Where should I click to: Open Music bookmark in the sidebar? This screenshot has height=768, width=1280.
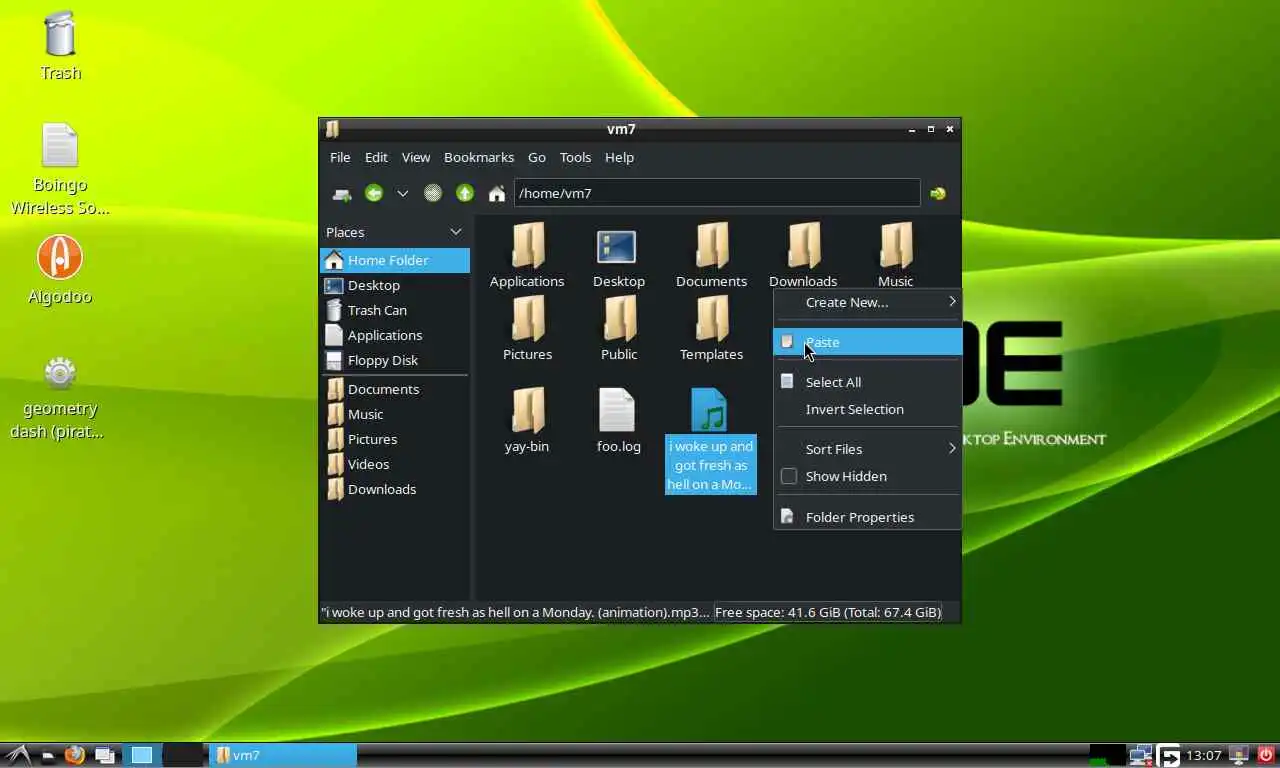394,414
